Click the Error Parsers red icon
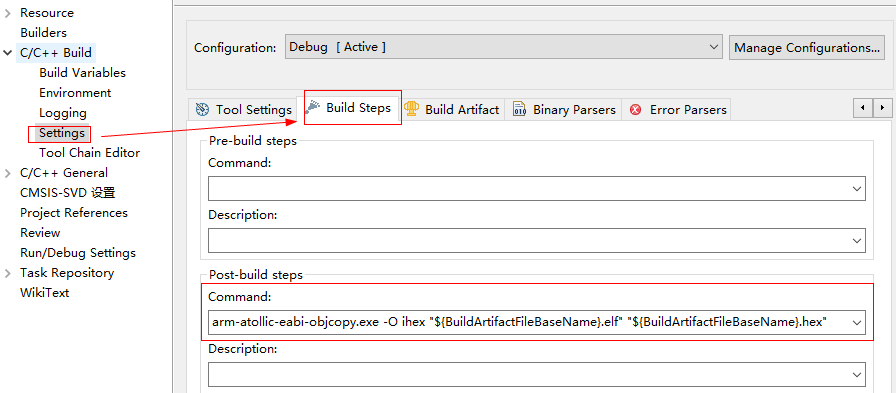The width and height of the screenshot is (896, 393). [635, 110]
